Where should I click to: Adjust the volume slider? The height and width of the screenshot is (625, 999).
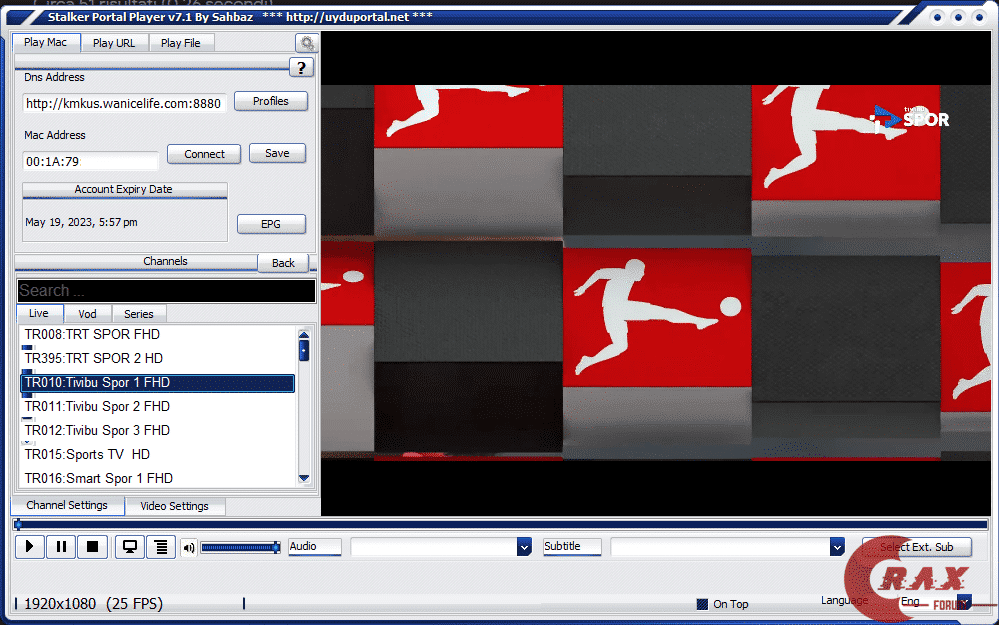pyautogui.click(x=240, y=547)
